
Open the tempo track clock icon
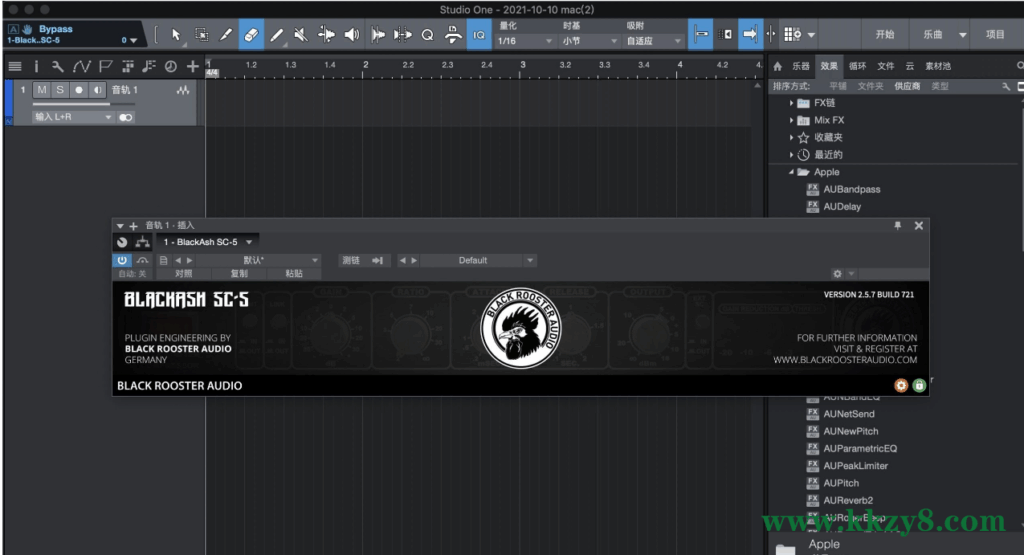[x=170, y=66]
